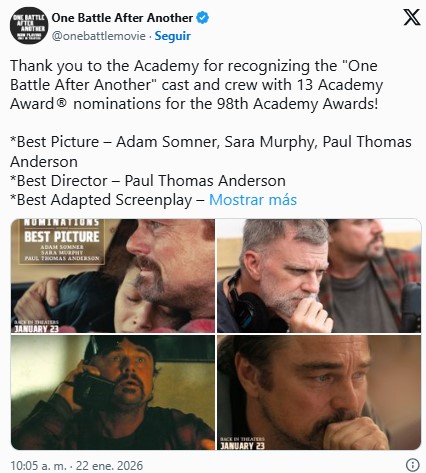Open the One Battle After Another display name
The image size is (426, 473).
[x=122, y=17]
